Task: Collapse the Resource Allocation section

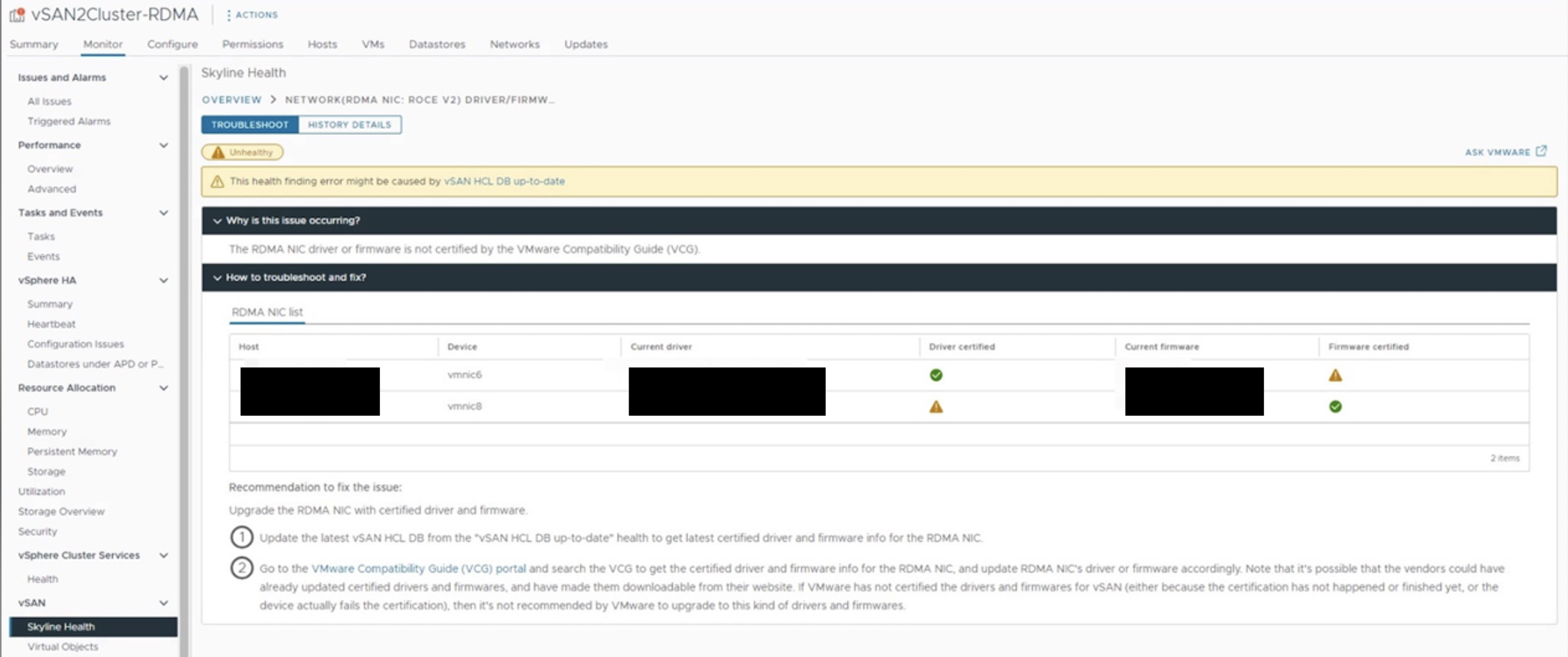Action: (x=164, y=388)
